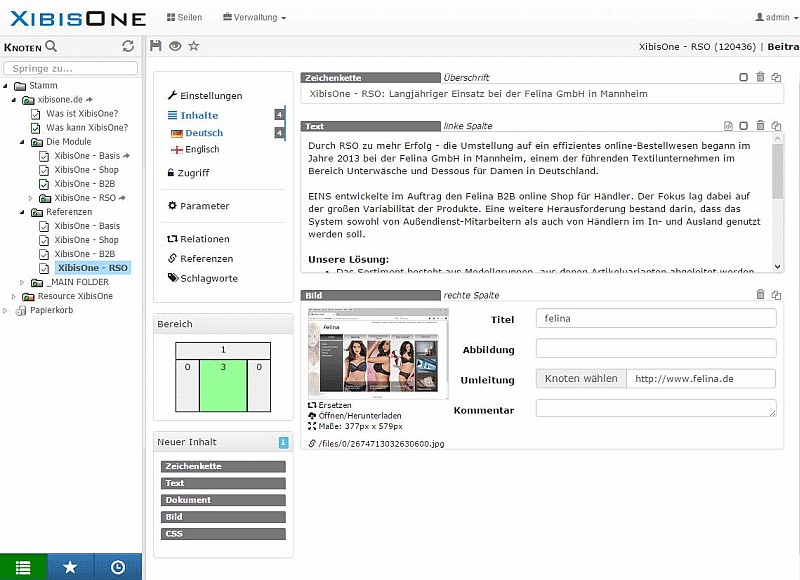Click the Resource XibisOne folder icon

coord(29,296)
